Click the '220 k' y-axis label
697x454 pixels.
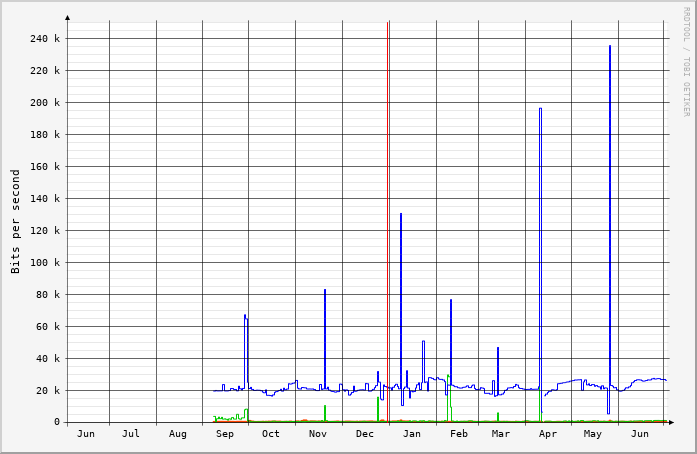[45, 71]
